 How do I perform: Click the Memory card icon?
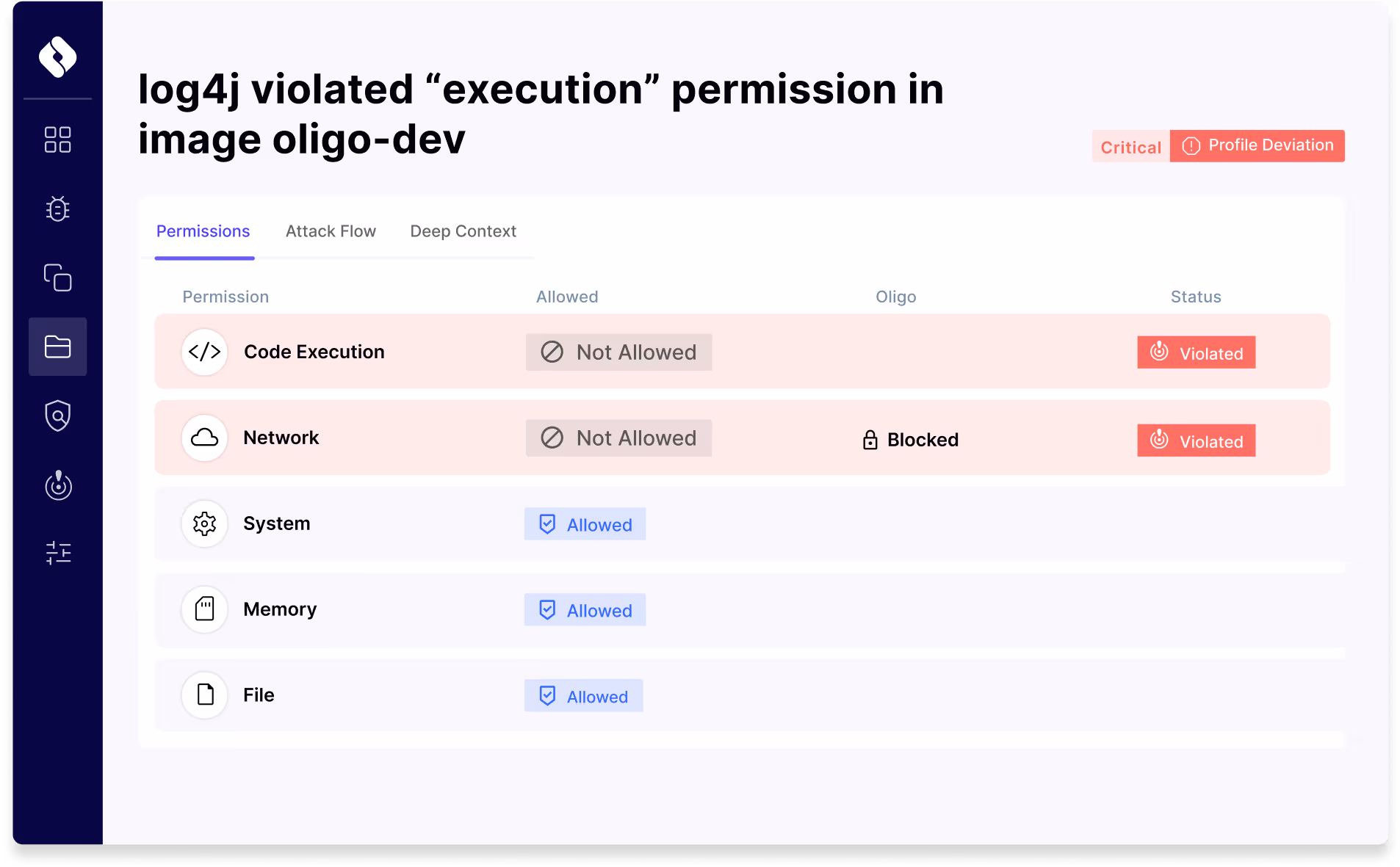[x=204, y=609]
